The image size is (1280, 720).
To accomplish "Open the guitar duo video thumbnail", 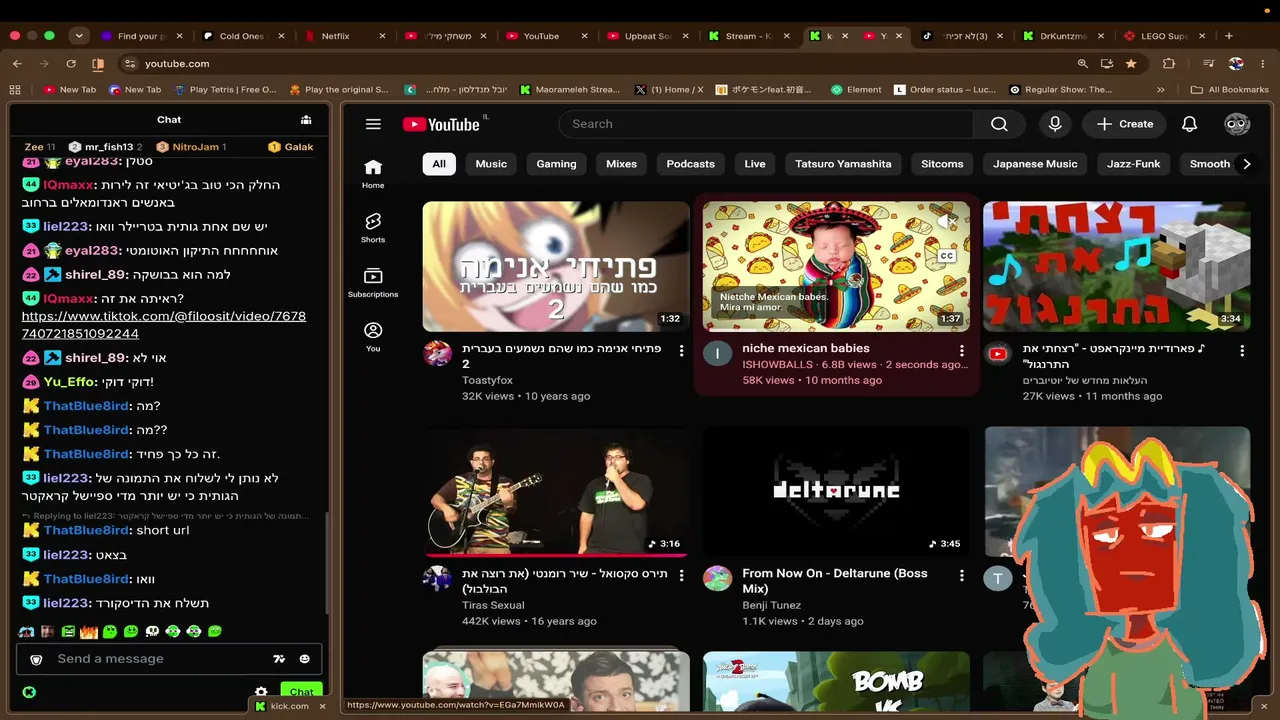I will click(x=556, y=491).
